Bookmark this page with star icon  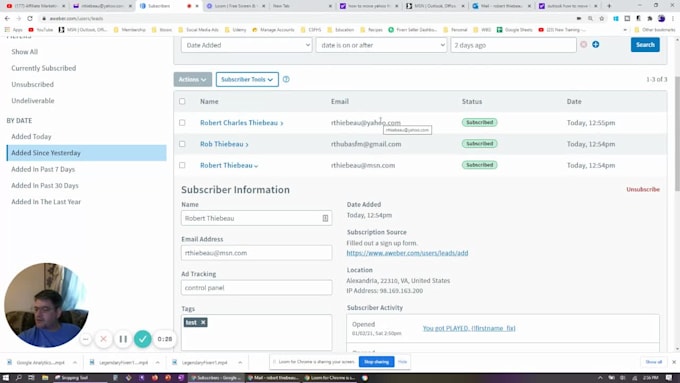click(x=602, y=18)
